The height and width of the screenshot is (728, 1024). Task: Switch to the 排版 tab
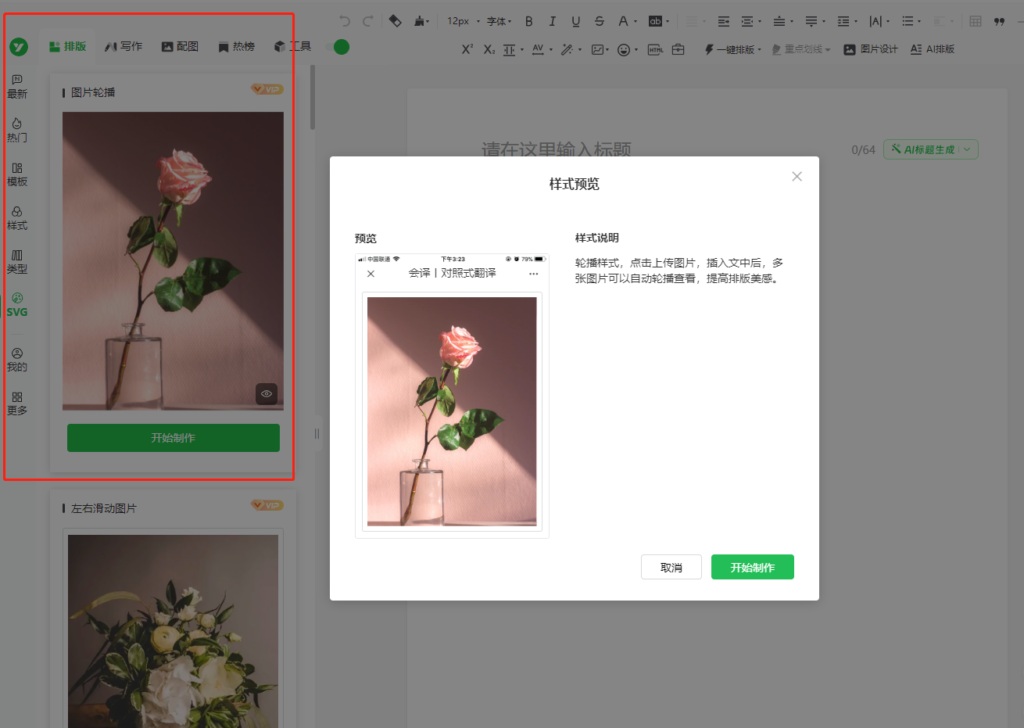coord(68,46)
